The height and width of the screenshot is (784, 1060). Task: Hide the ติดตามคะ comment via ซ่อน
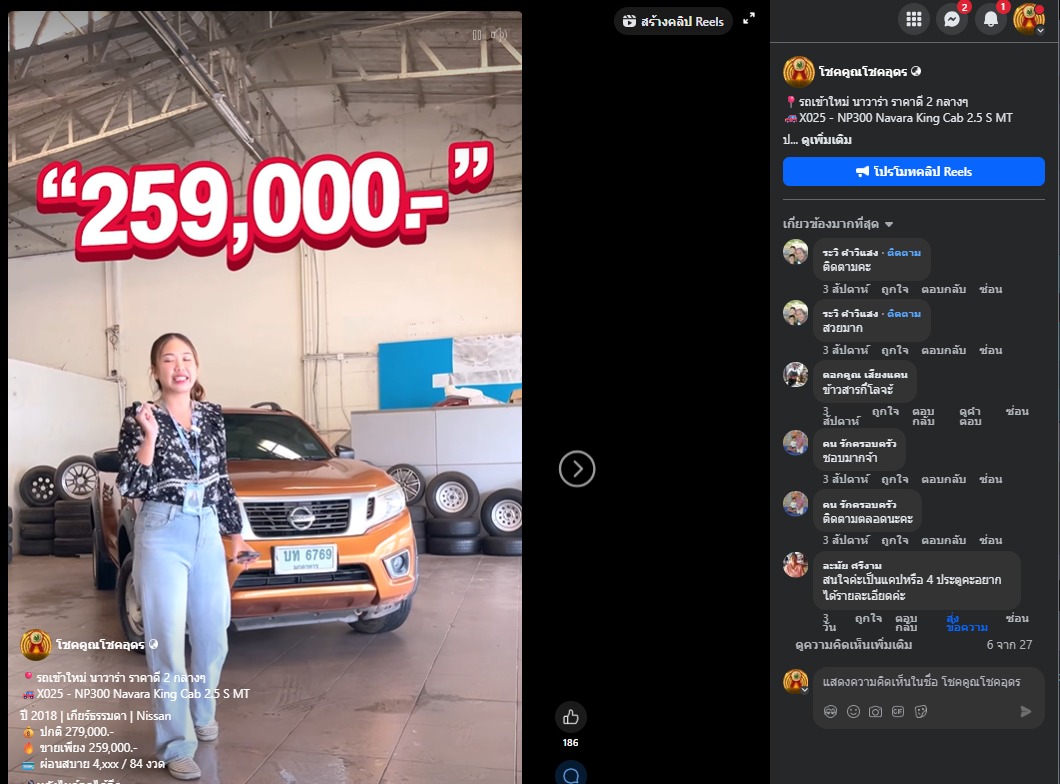[x=990, y=289]
